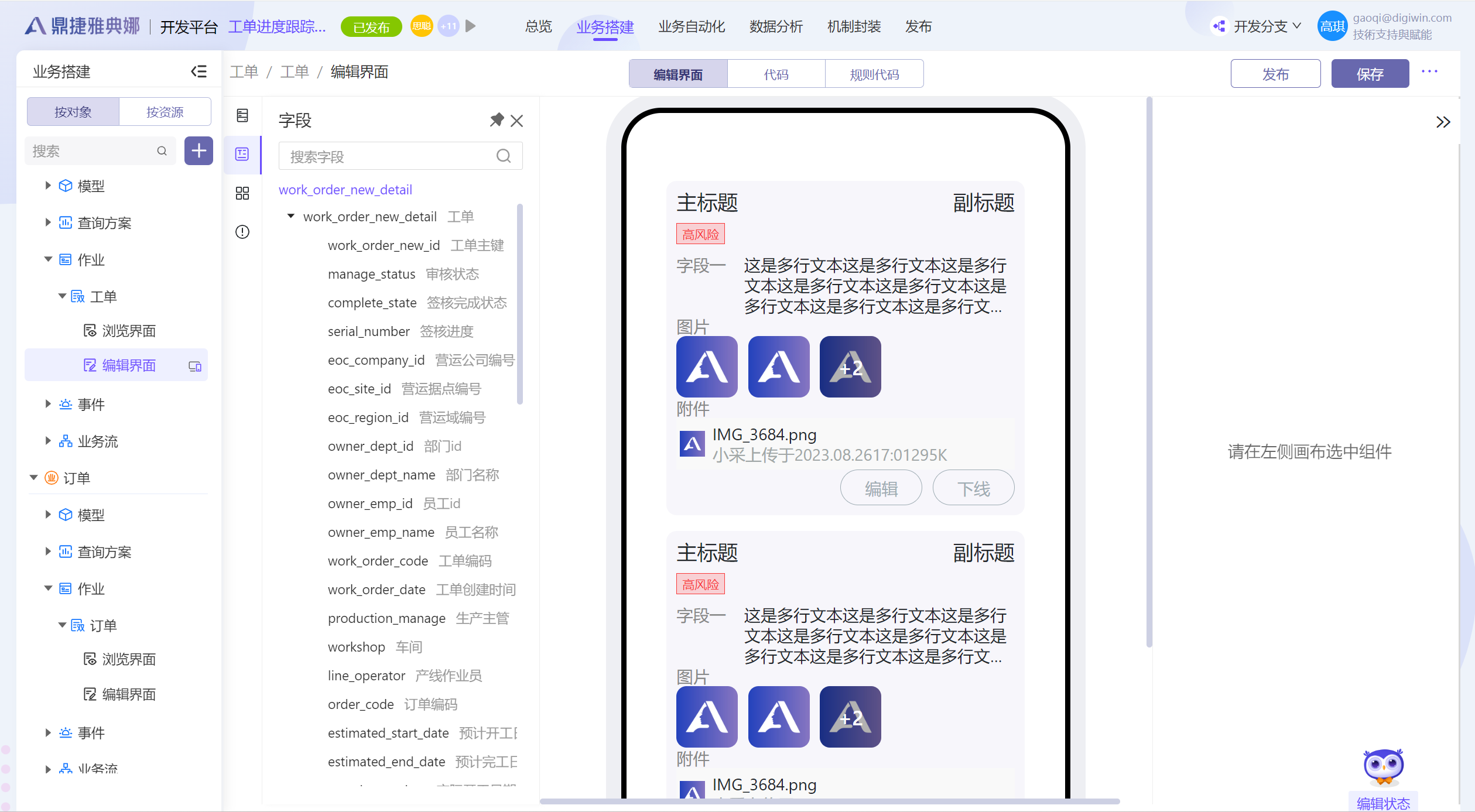Click the 工单进度跟踪 project name link
This screenshot has height=812, width=1475.
(277, 26)
